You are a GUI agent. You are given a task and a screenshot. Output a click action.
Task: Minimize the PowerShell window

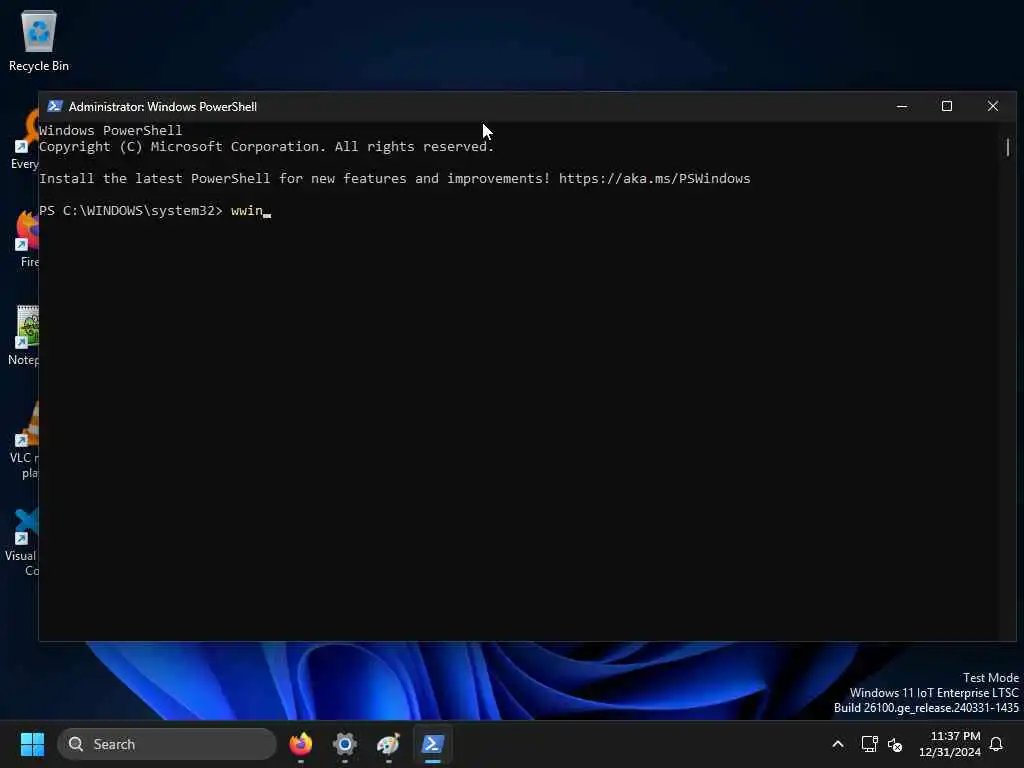[x=902, y=106]
